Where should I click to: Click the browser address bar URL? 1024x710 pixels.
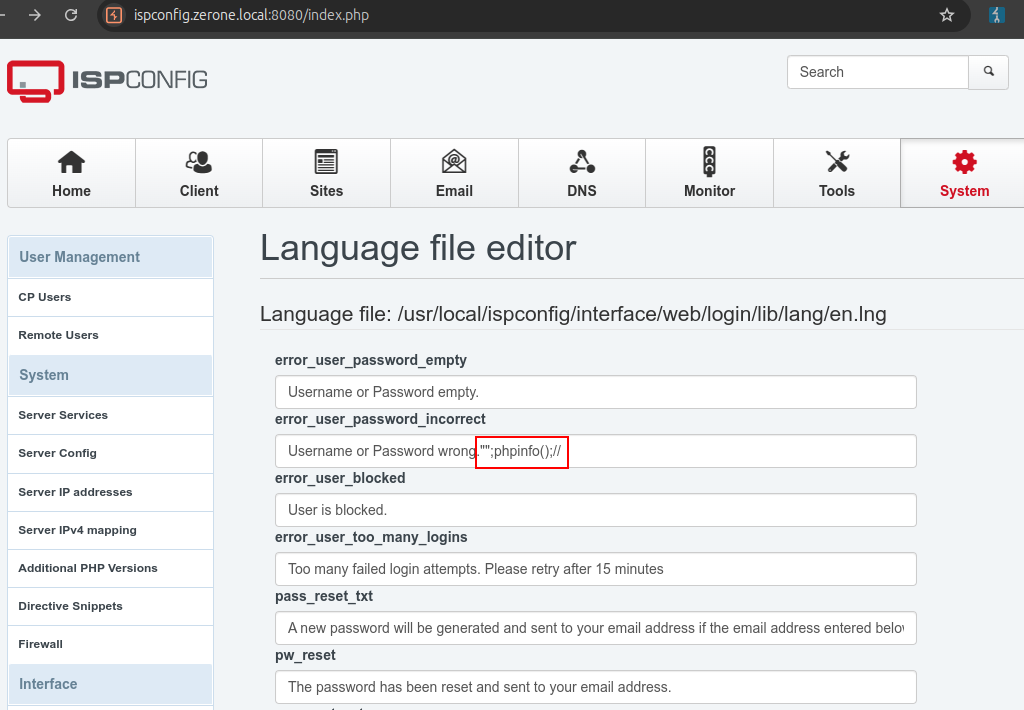(x=251, y=15)
